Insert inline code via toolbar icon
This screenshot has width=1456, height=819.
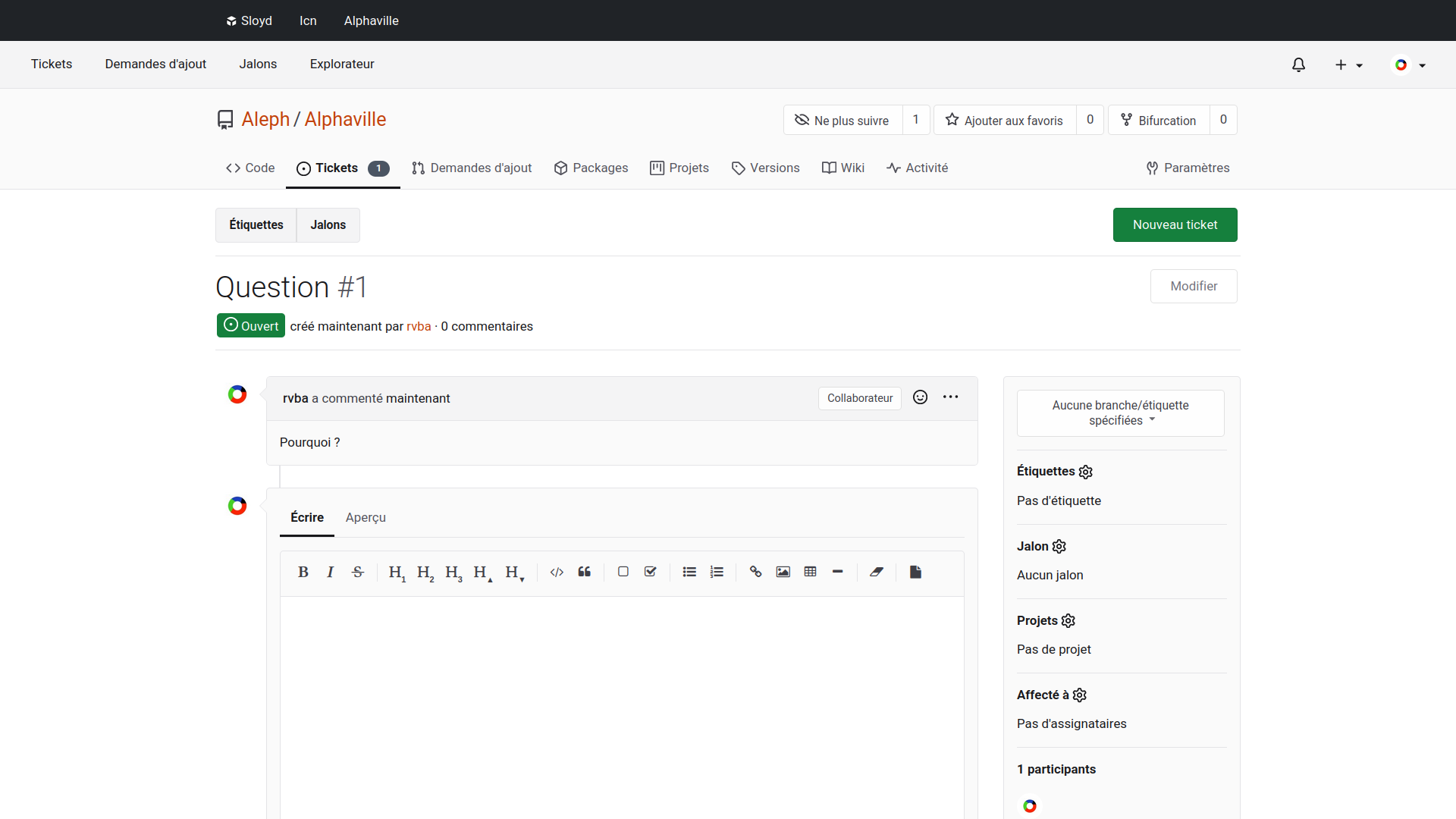(557, 572)
